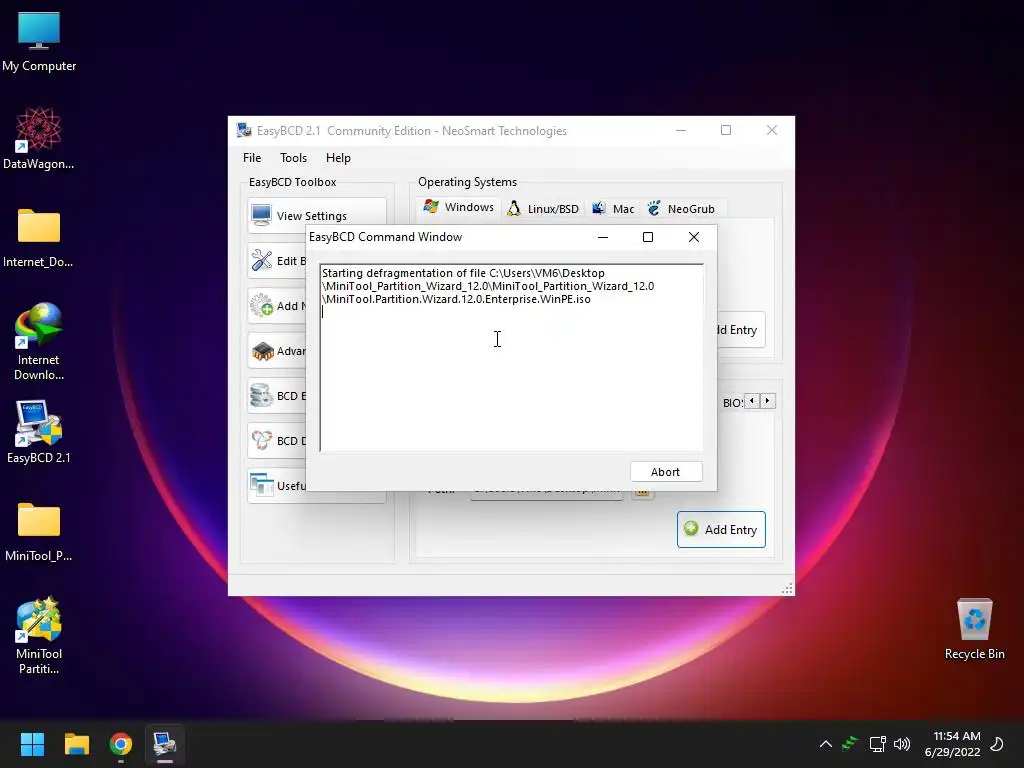Click the EasyBCD taskbar icon
The image size is (1024, 768).
pyautogui.click(x=165, y=744)
